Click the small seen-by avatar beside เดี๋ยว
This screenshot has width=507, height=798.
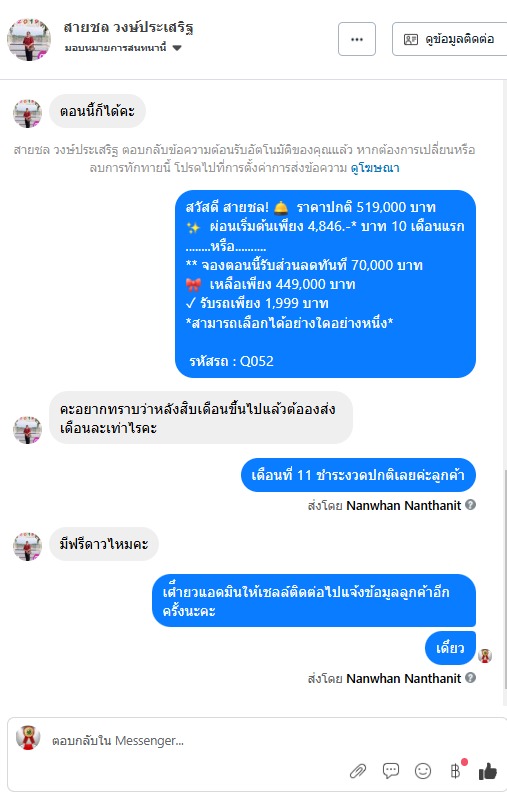pyautogui.click(x=485, y=656)
